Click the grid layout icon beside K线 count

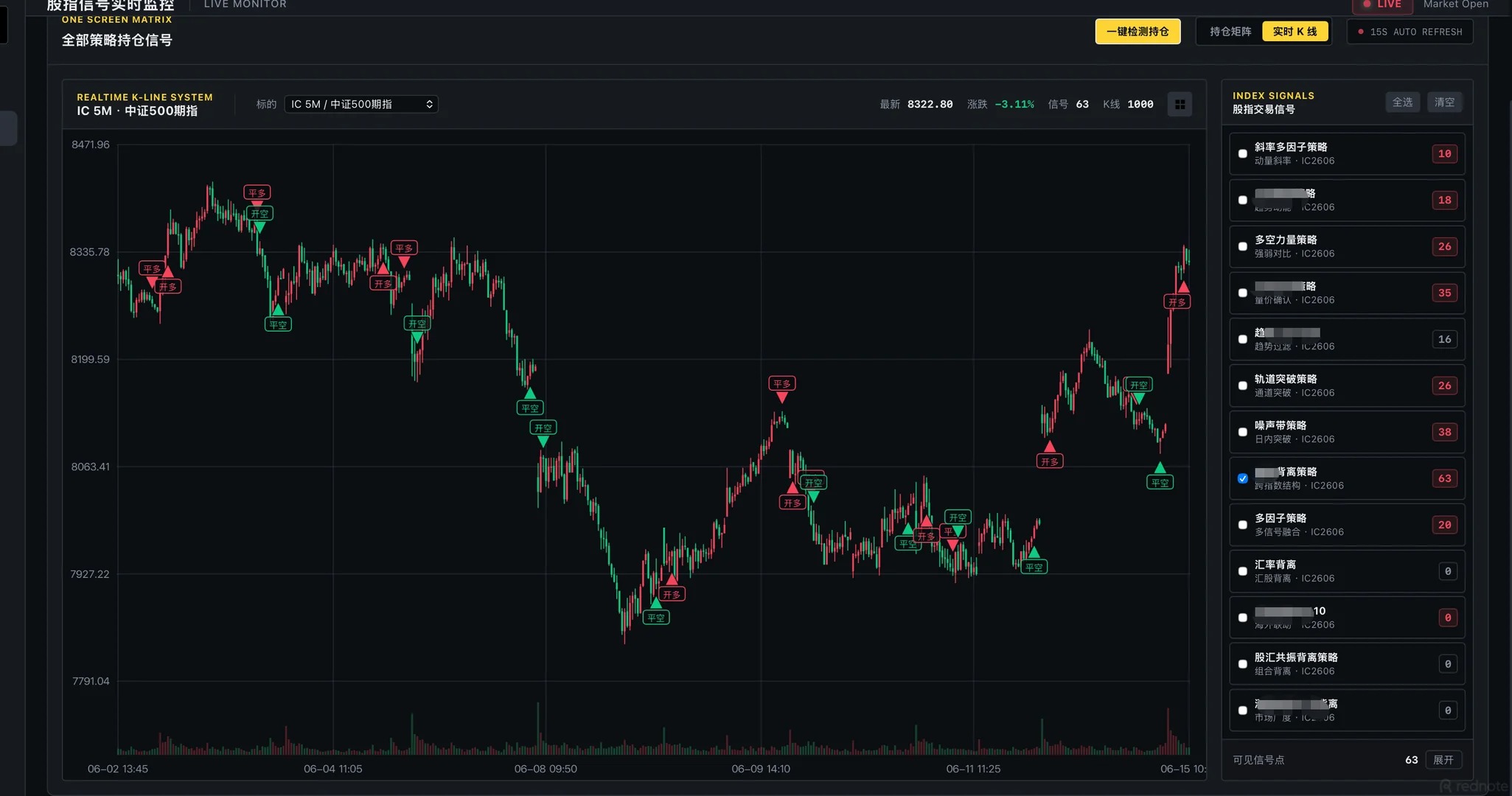1180,105
